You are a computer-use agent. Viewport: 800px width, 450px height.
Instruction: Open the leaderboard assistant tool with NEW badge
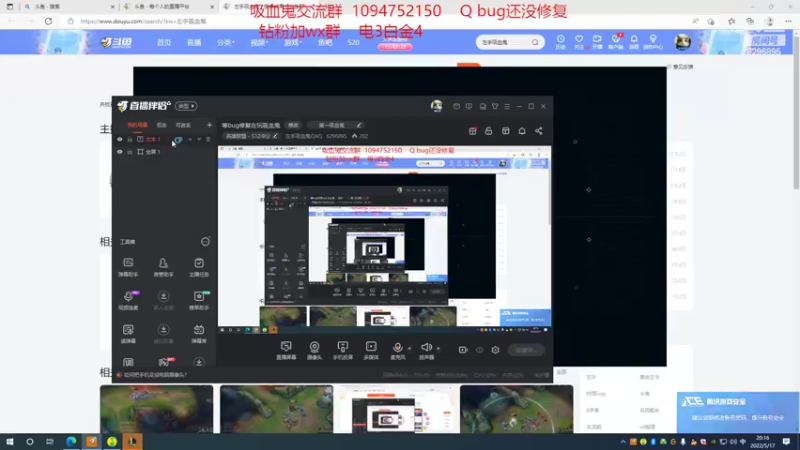coord(198,300)
